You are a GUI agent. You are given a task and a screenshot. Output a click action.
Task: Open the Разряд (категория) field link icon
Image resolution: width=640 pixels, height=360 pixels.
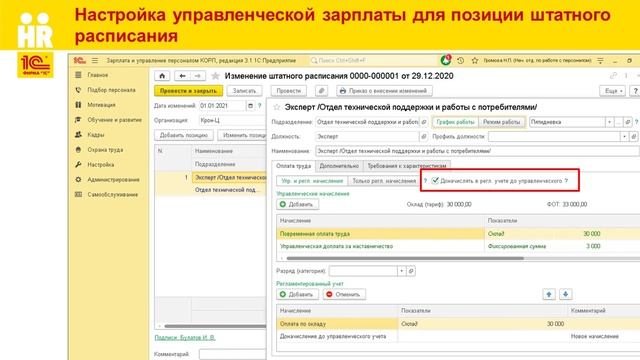pyautogui.click(x=411, y=271)
